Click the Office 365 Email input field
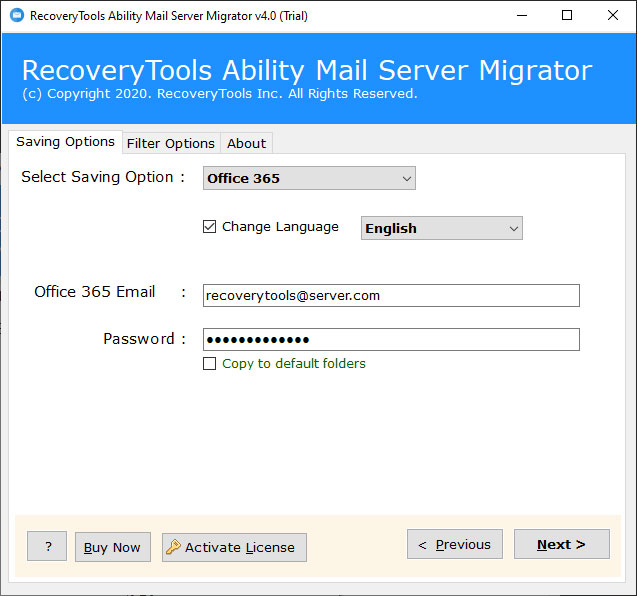The width and height of the screenshot is (637, 596). tap(391, 295)
